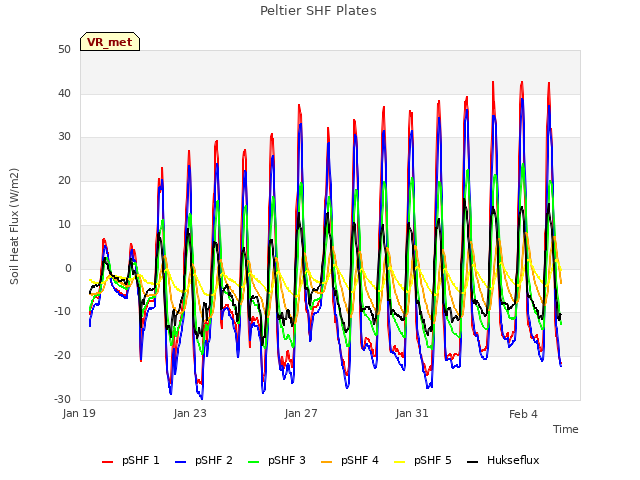Click the -30 y-axis tick label
This screenshot has width=640, height=480.
62,399
